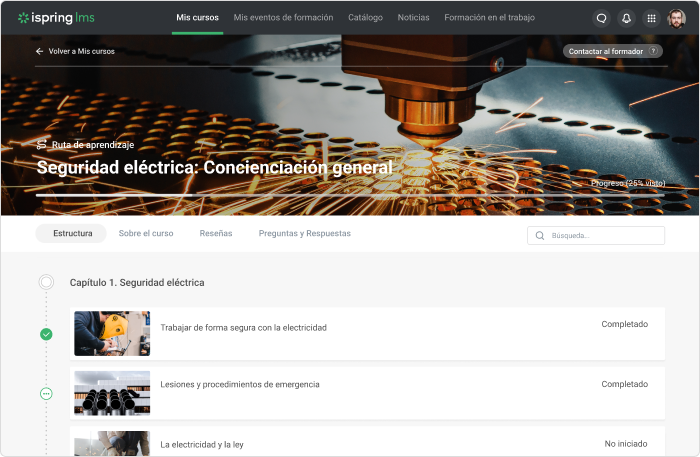Open Mis eventos de formación
This screenshot has width=700, height=457.
[283, 17]
